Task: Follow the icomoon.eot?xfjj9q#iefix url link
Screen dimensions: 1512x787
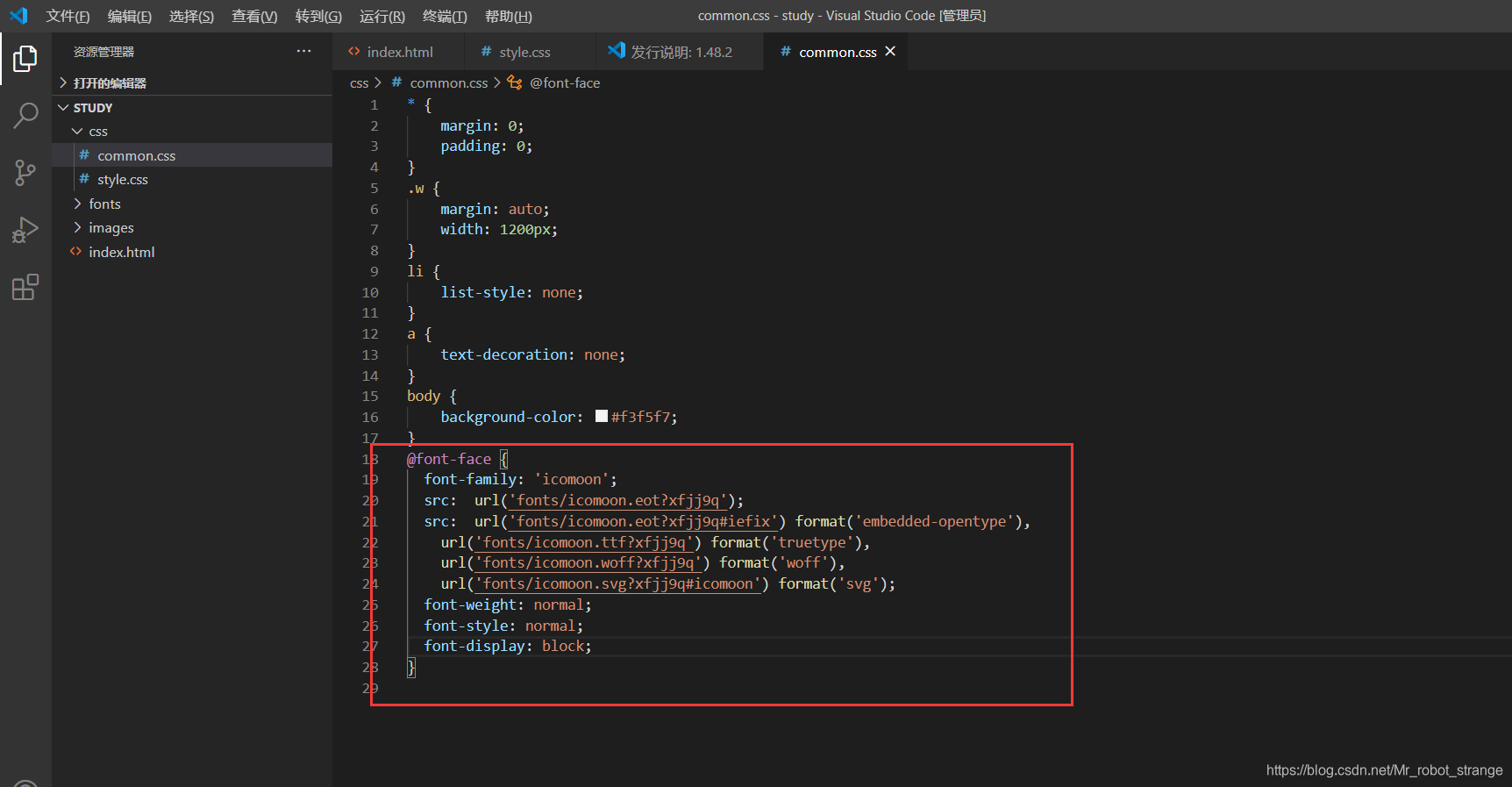Action: click(x=644, y=521)
